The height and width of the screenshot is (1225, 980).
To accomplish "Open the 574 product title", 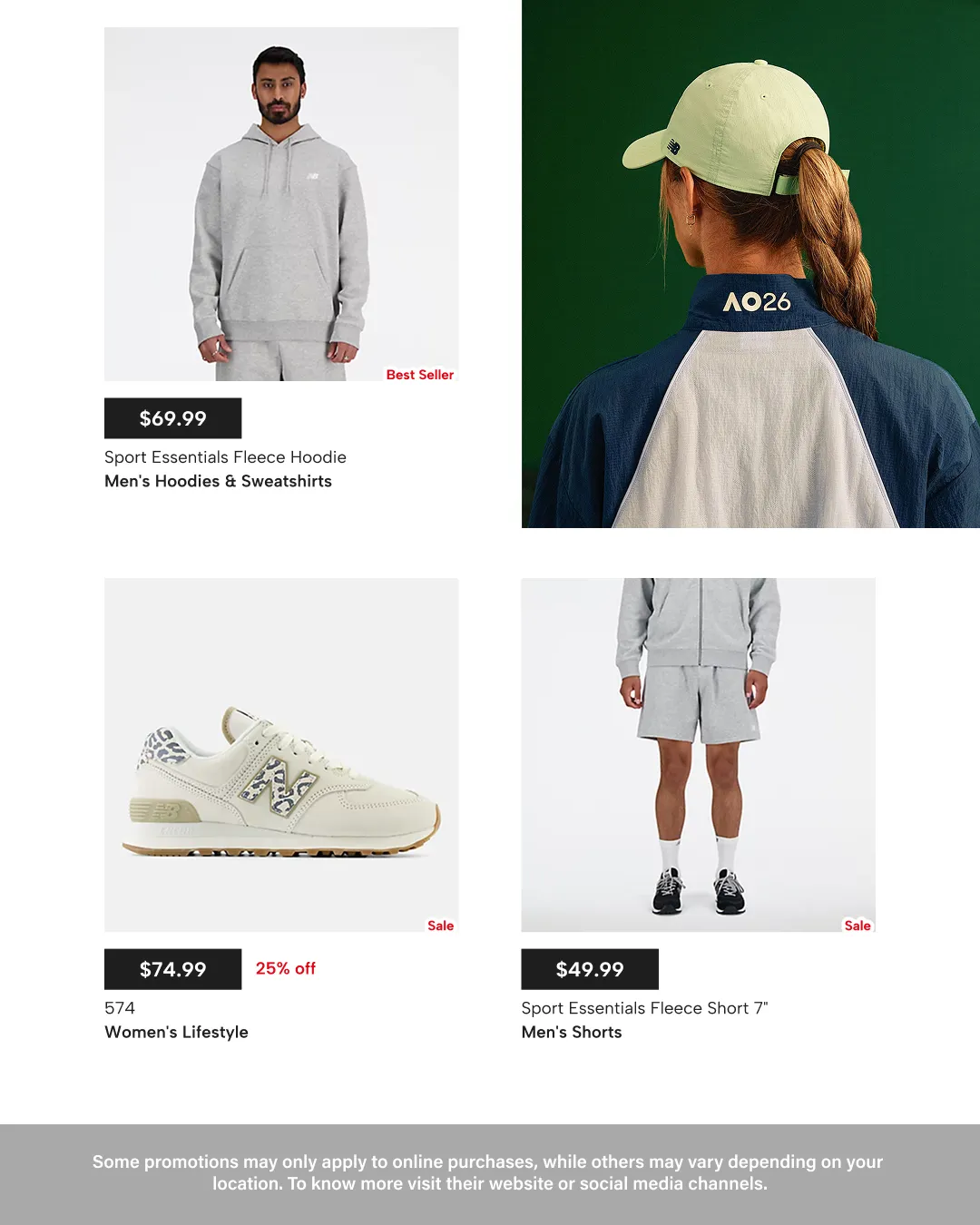I will point(120,1008).
